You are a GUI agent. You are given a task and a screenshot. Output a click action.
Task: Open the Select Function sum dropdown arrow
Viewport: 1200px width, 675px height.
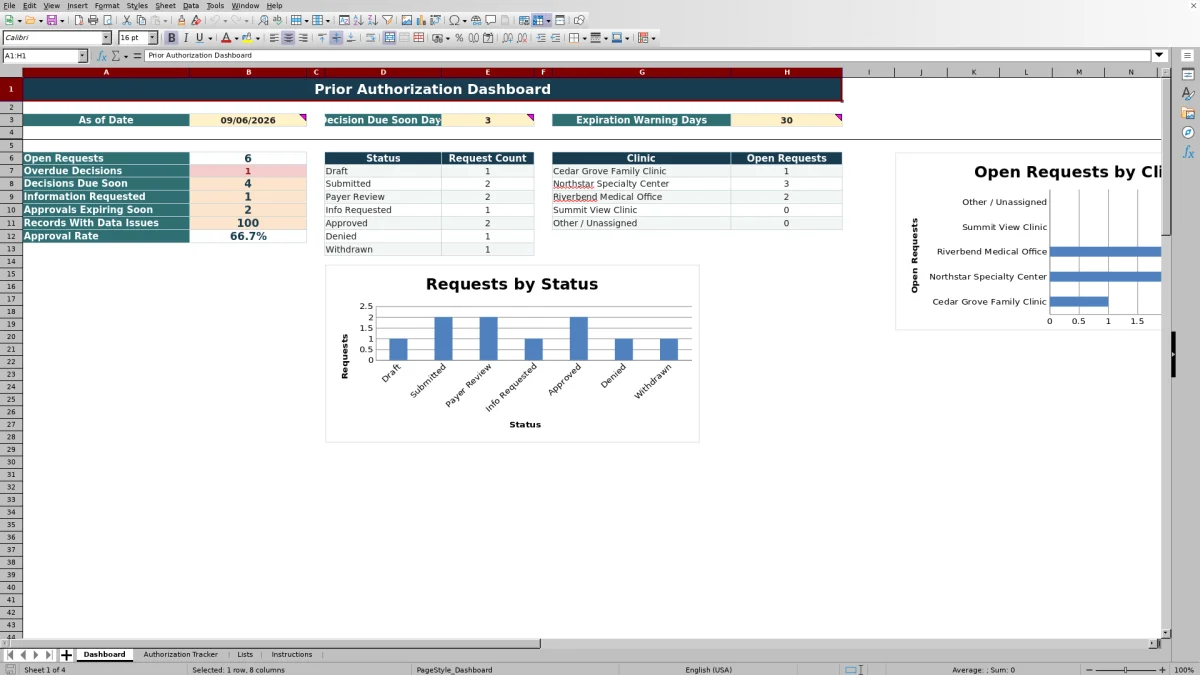coord(126,56)
